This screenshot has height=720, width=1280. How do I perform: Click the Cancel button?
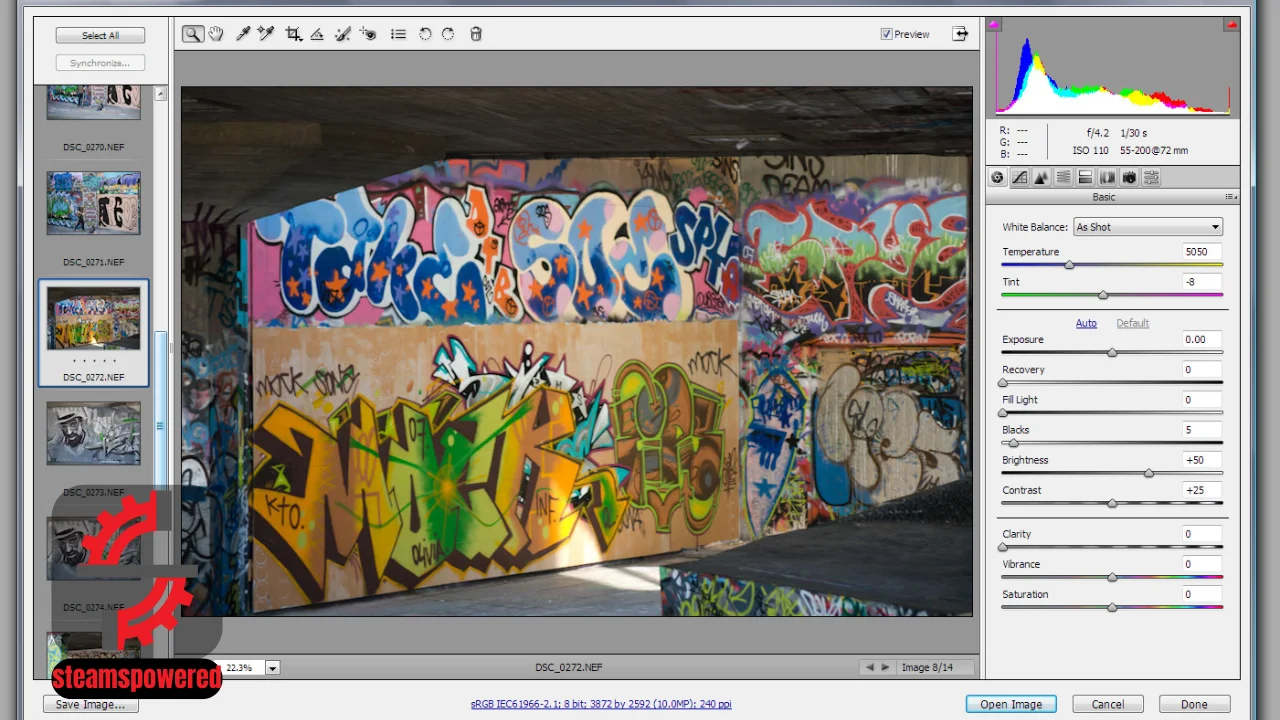point(1107,704)
